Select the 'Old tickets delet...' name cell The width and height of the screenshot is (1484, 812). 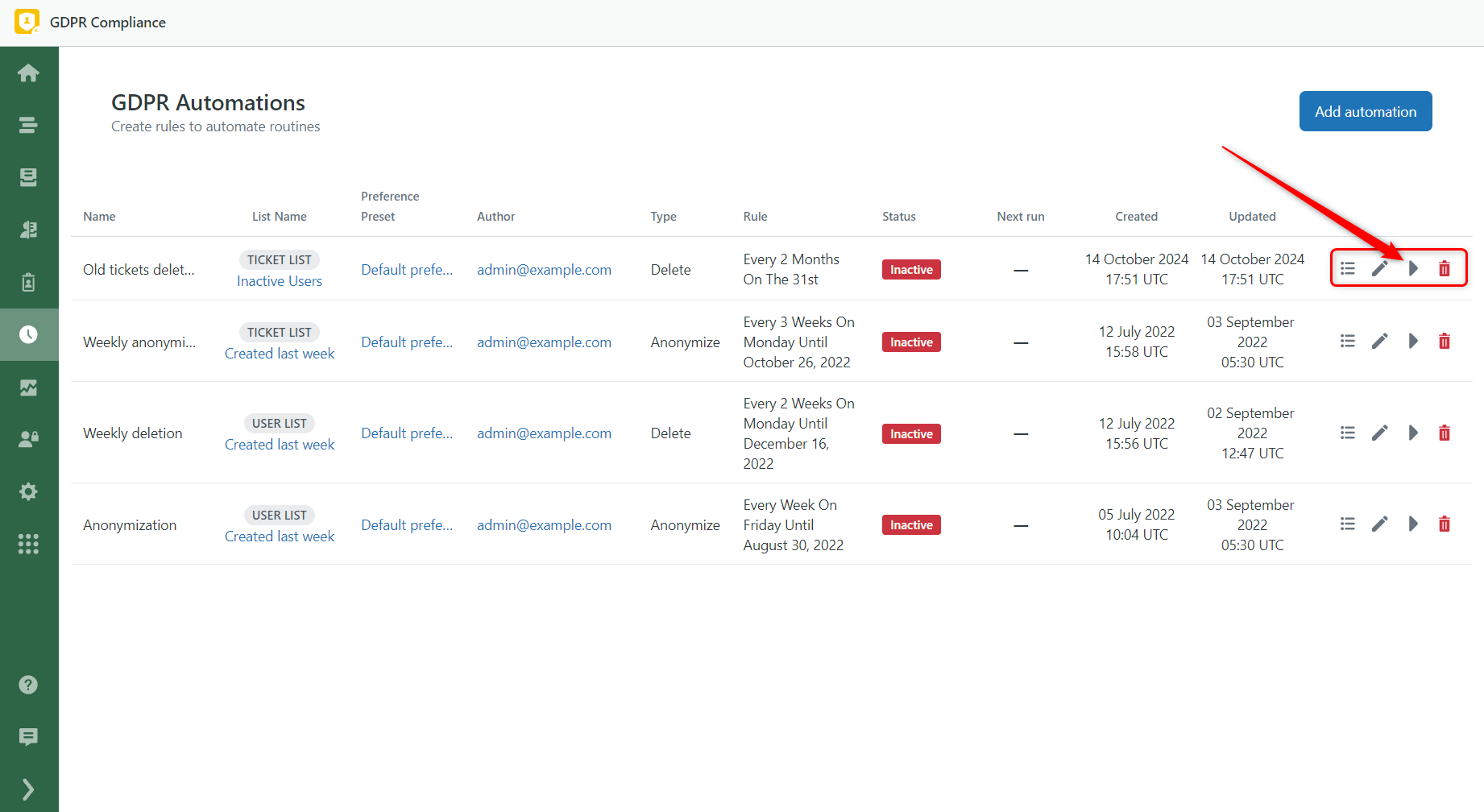pyautogui.click(x=139, y=270)
